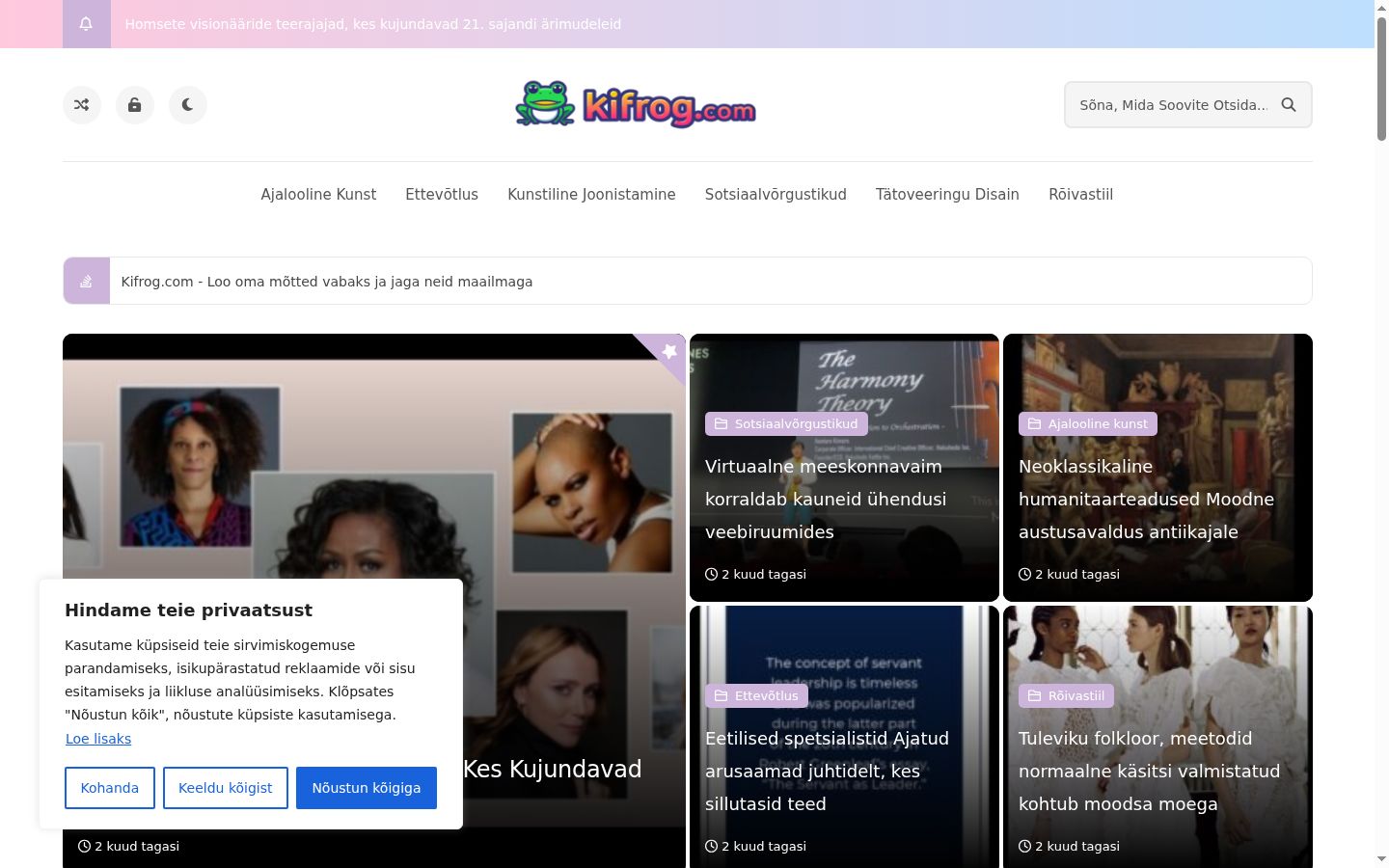The height and width of the screenshot is (868, 1389).
Task: Open Rõivastiil menu item
Action: click(1080, 195)
